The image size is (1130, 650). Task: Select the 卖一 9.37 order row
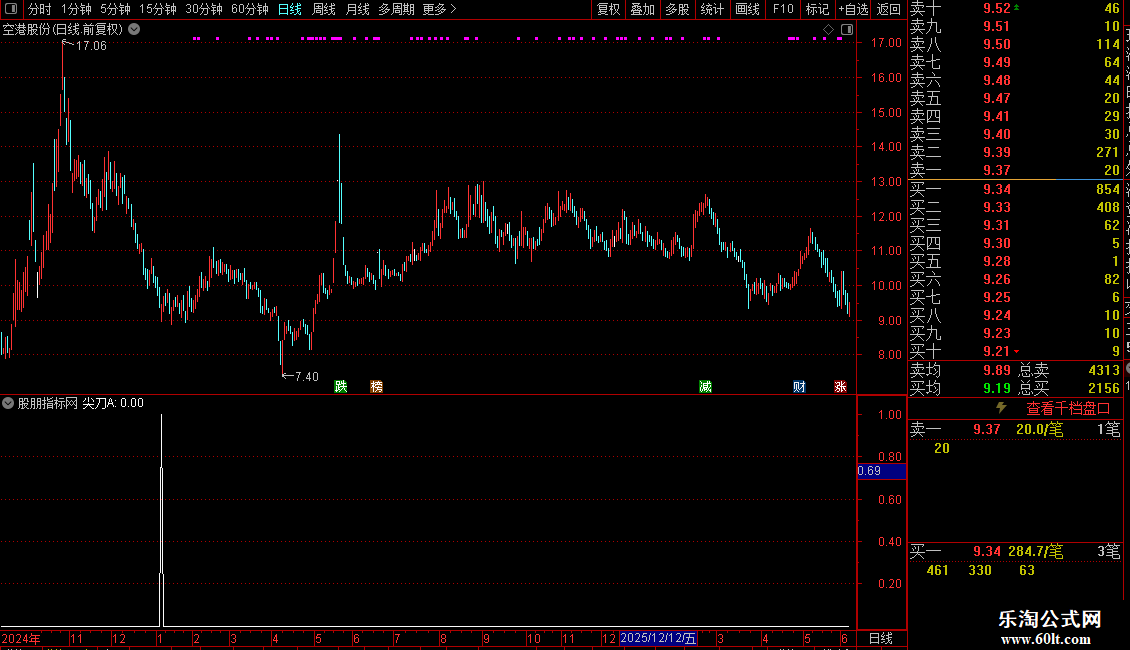1015,170
